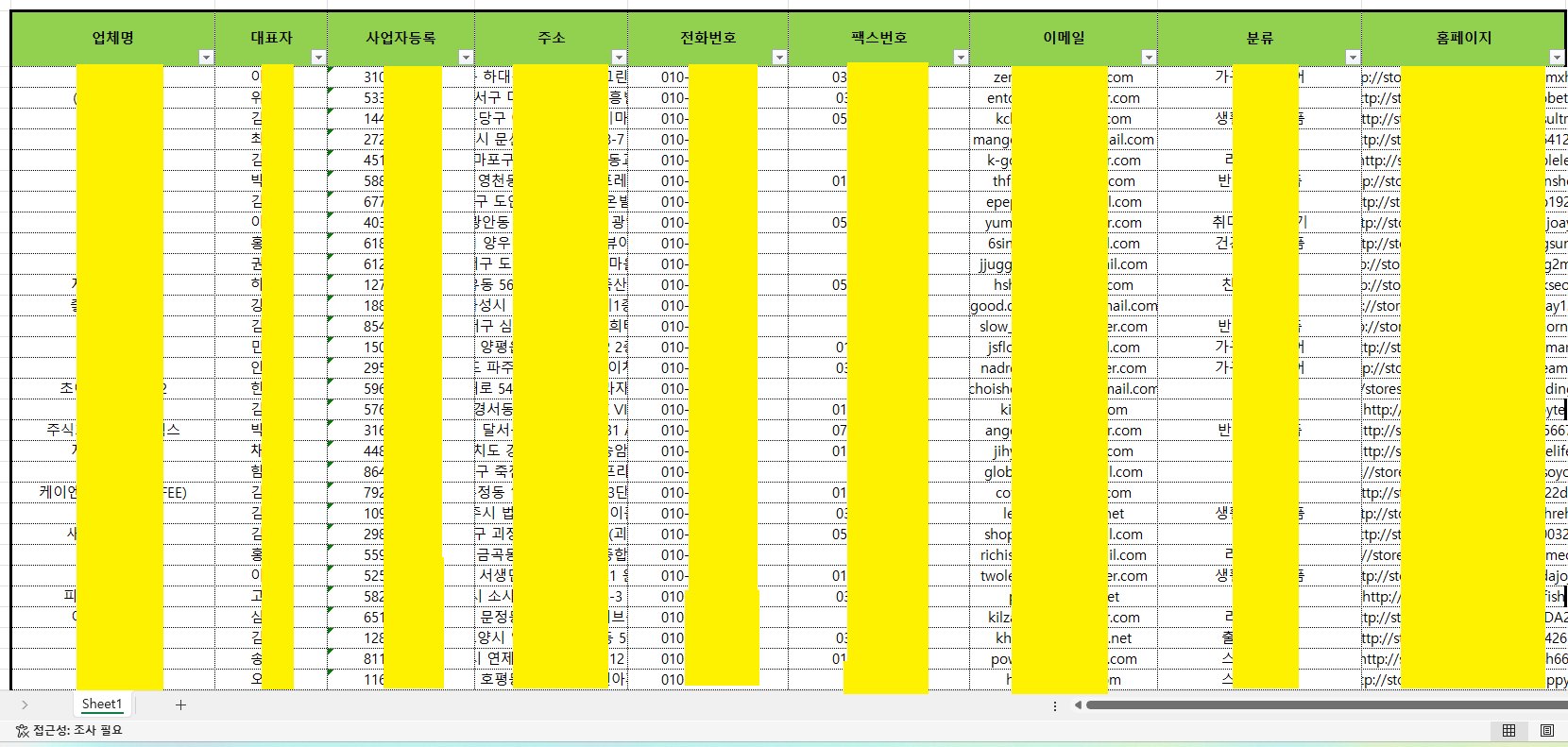Click the three-dot handle beside the scrollbar
Screen dimensions: 1568x747
1055,705
